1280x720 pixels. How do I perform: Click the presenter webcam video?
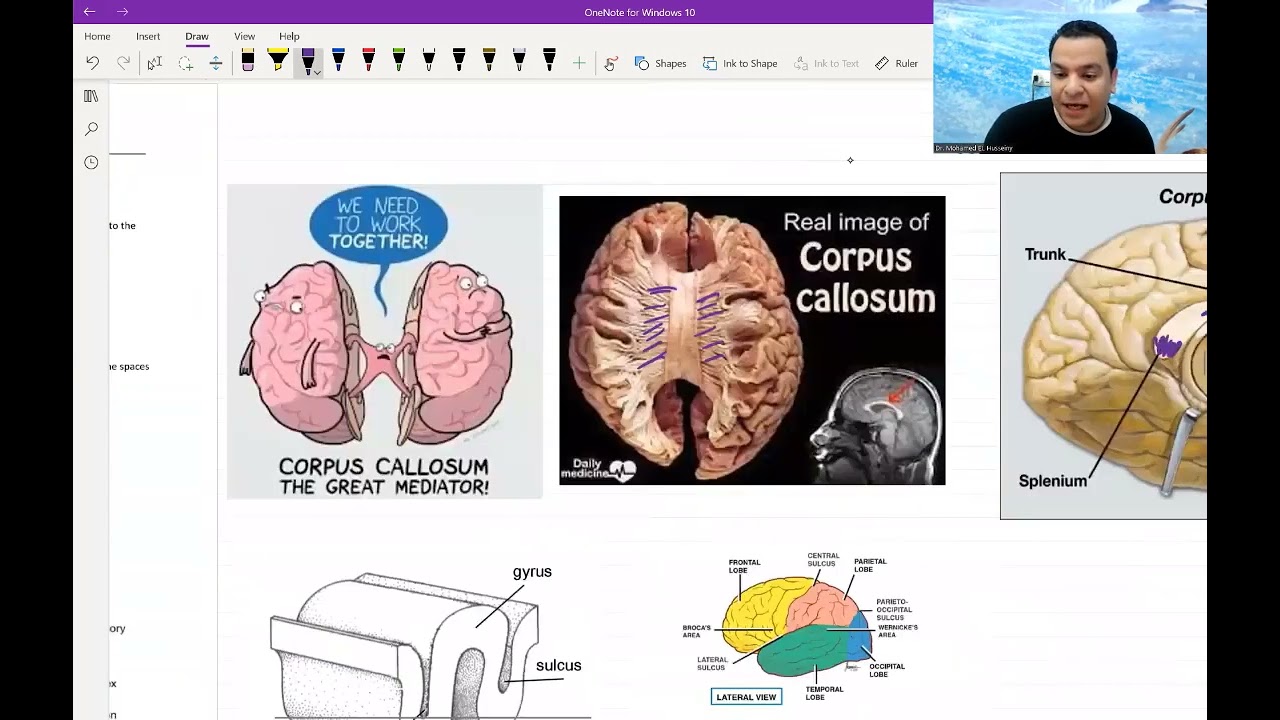click(x=1070, y=77)
